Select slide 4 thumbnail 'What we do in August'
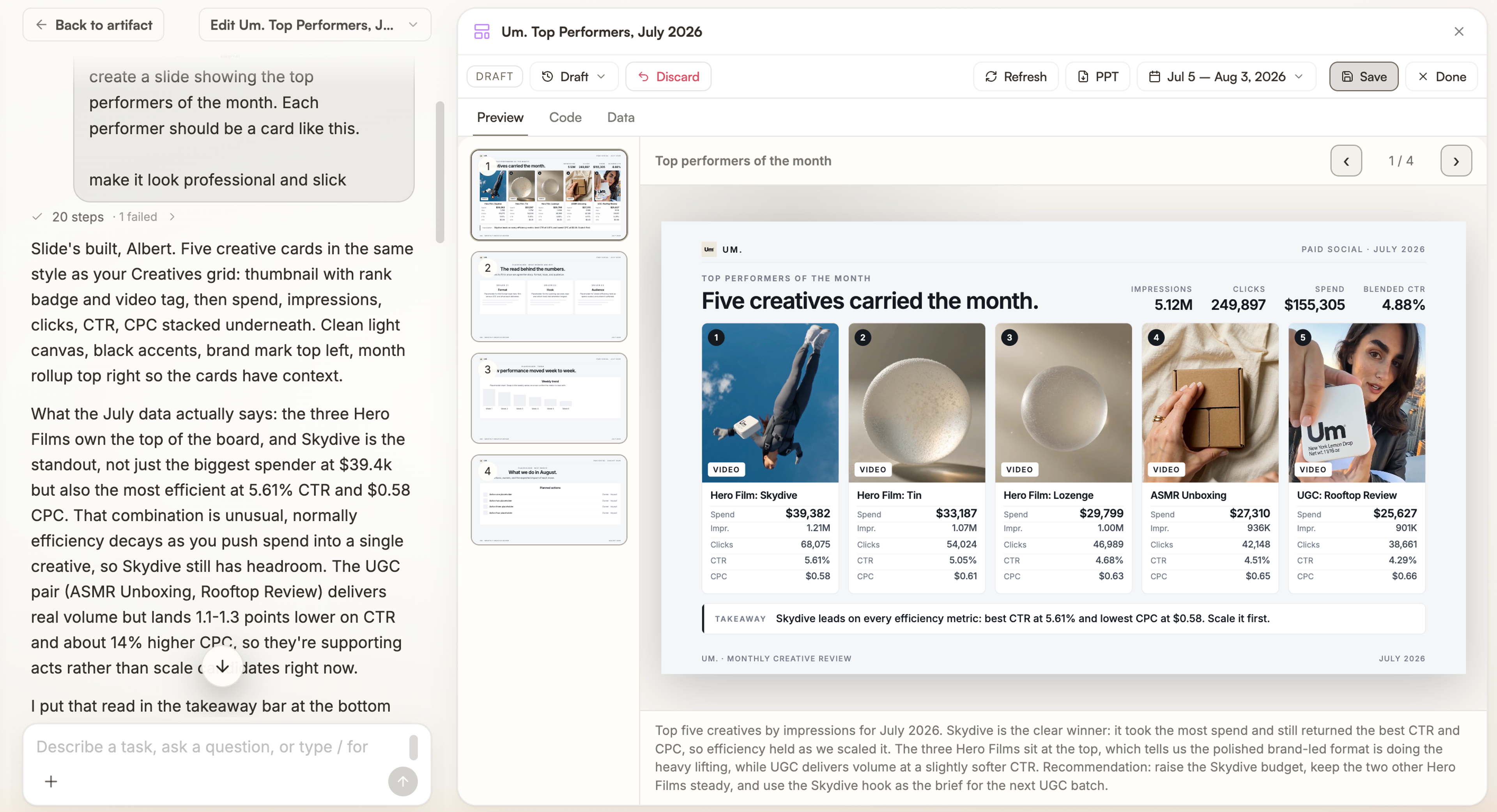1497x812 pixels. (549, 500)
